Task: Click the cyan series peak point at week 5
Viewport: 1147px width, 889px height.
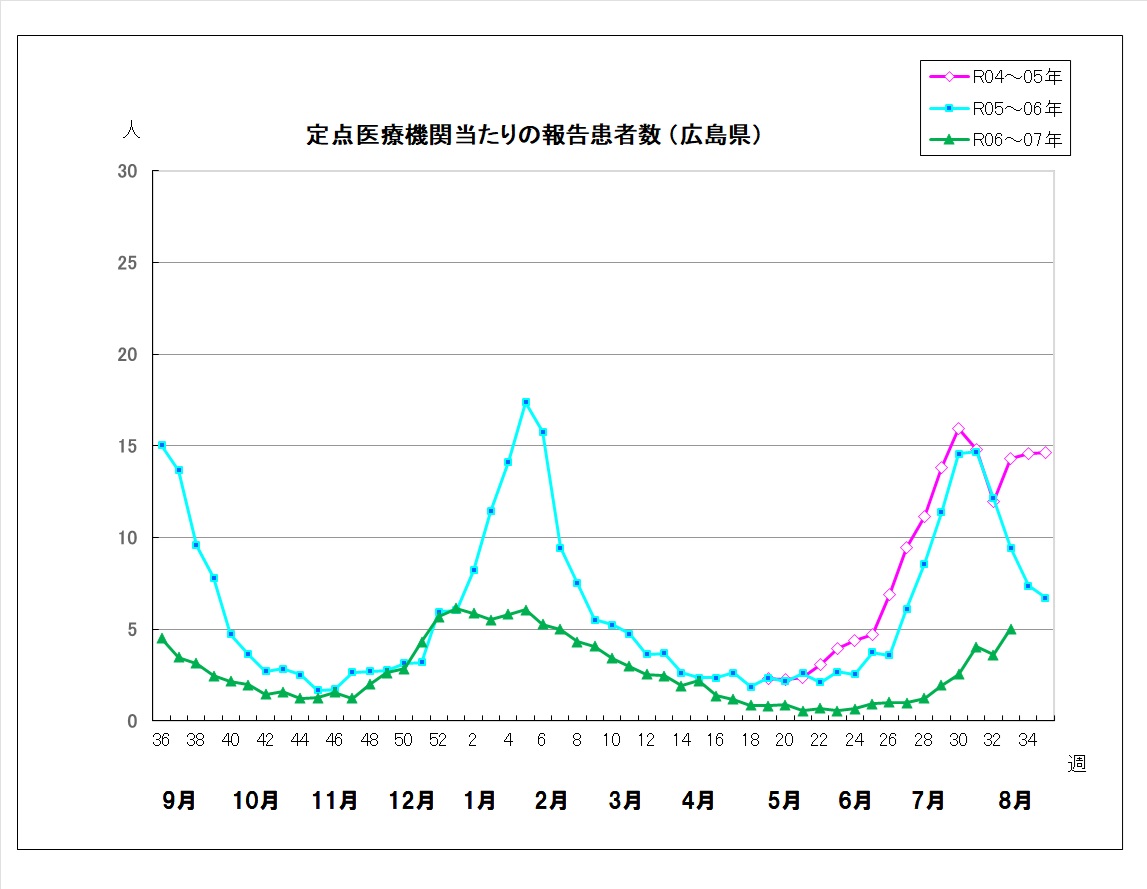Action: [x=525, y=402]
